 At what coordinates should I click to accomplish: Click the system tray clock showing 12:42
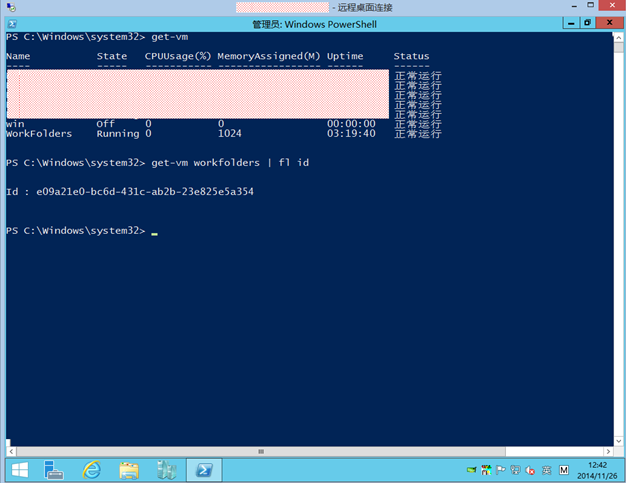(x=596, y=469)
